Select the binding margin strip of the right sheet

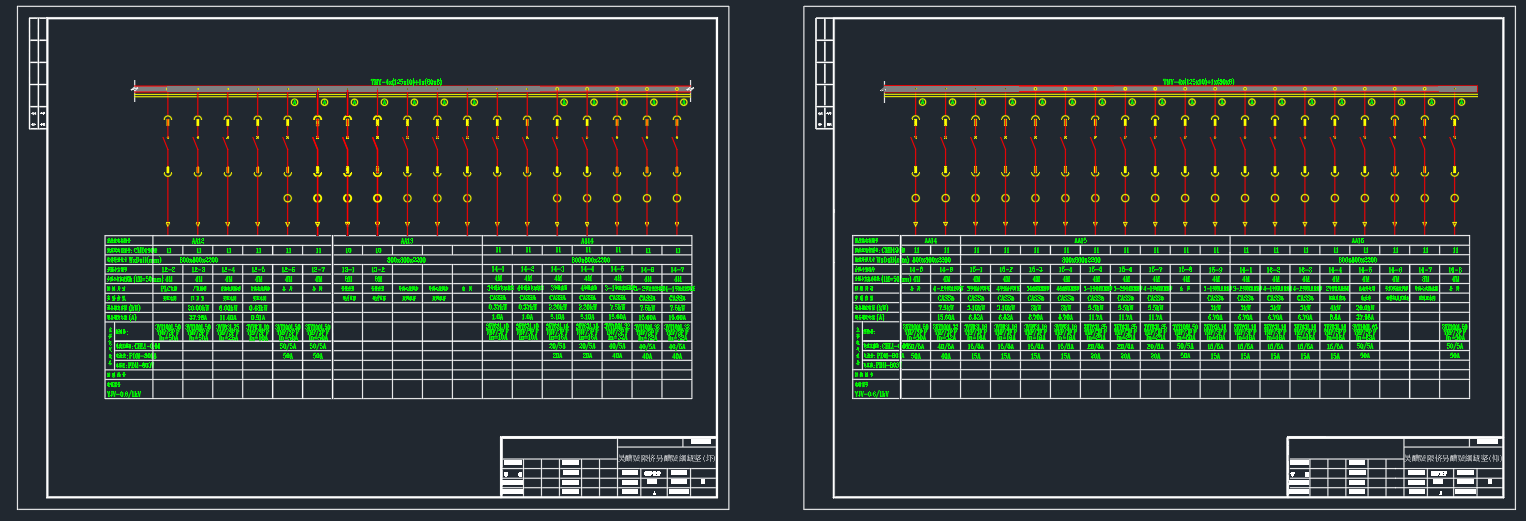(824, 73)
